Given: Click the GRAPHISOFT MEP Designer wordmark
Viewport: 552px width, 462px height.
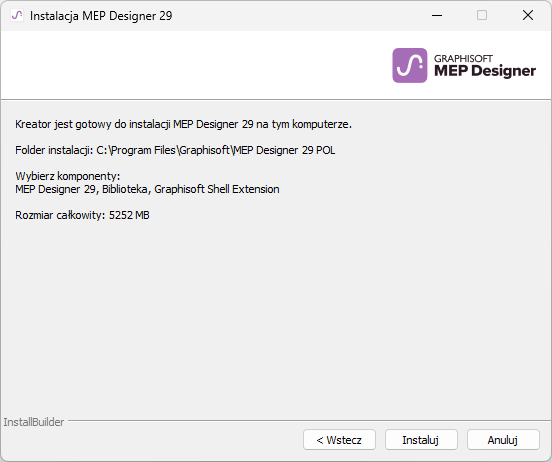Looking at the screenshot, I should point(485,66).
